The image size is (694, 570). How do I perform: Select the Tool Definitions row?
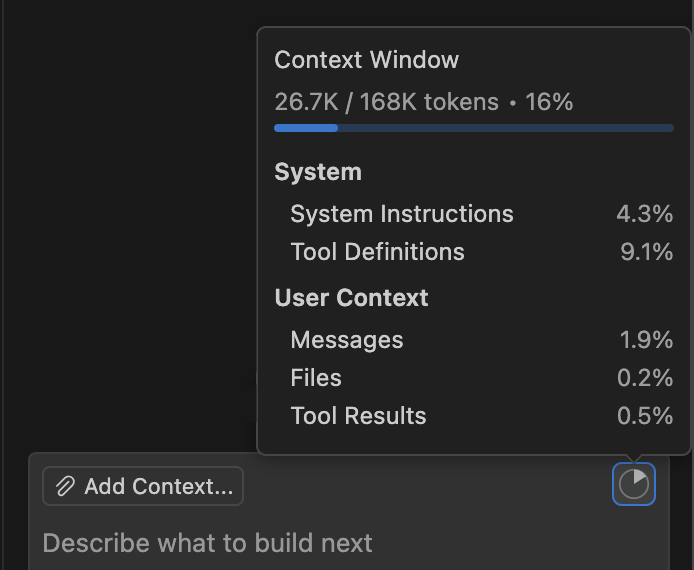pyautogui.click(x=377, y=252)
